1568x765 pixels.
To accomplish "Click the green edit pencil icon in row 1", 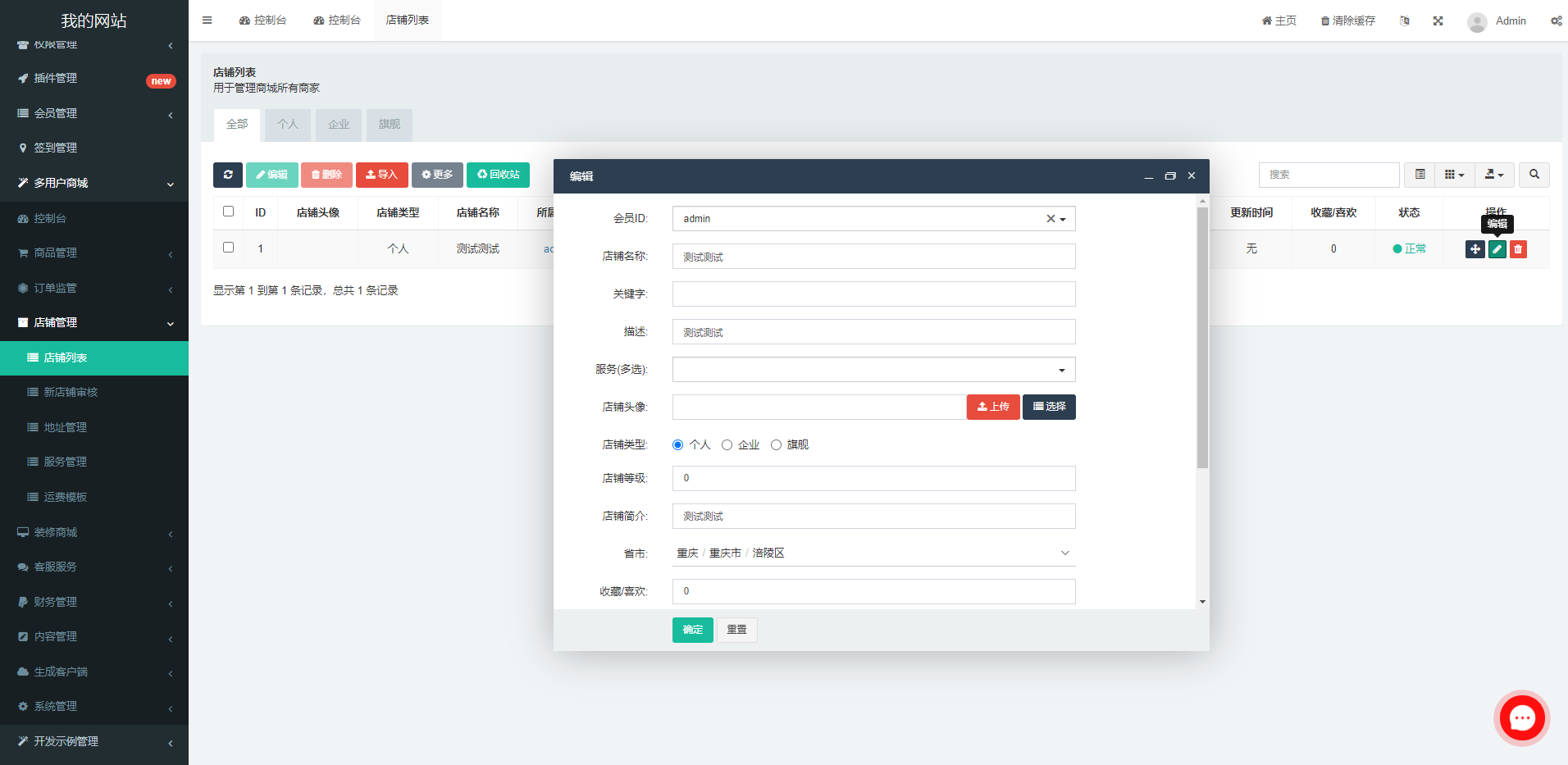I will (1497, 249).
